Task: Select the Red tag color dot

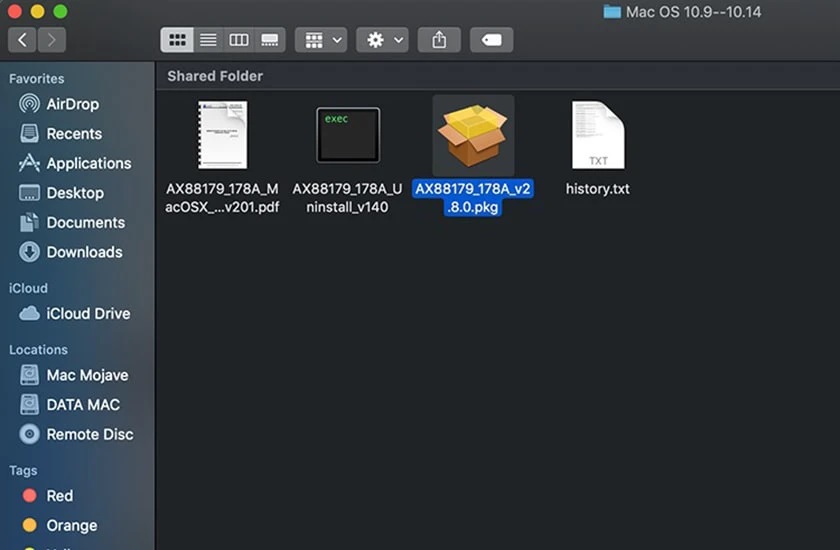Action: tap(29, 496)
